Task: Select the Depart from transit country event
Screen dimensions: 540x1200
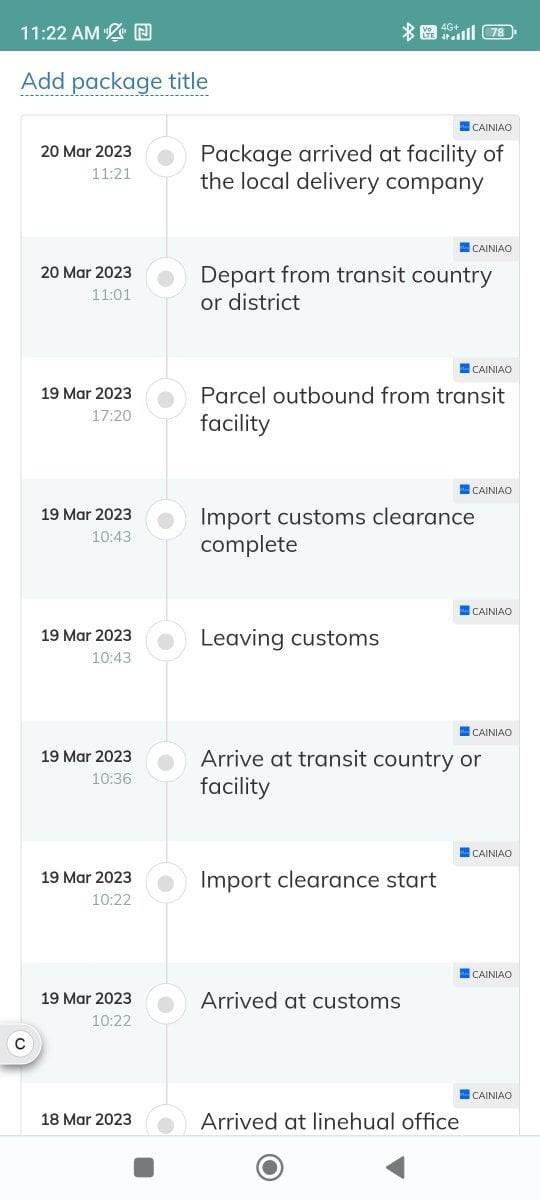Action: point(346,289)
